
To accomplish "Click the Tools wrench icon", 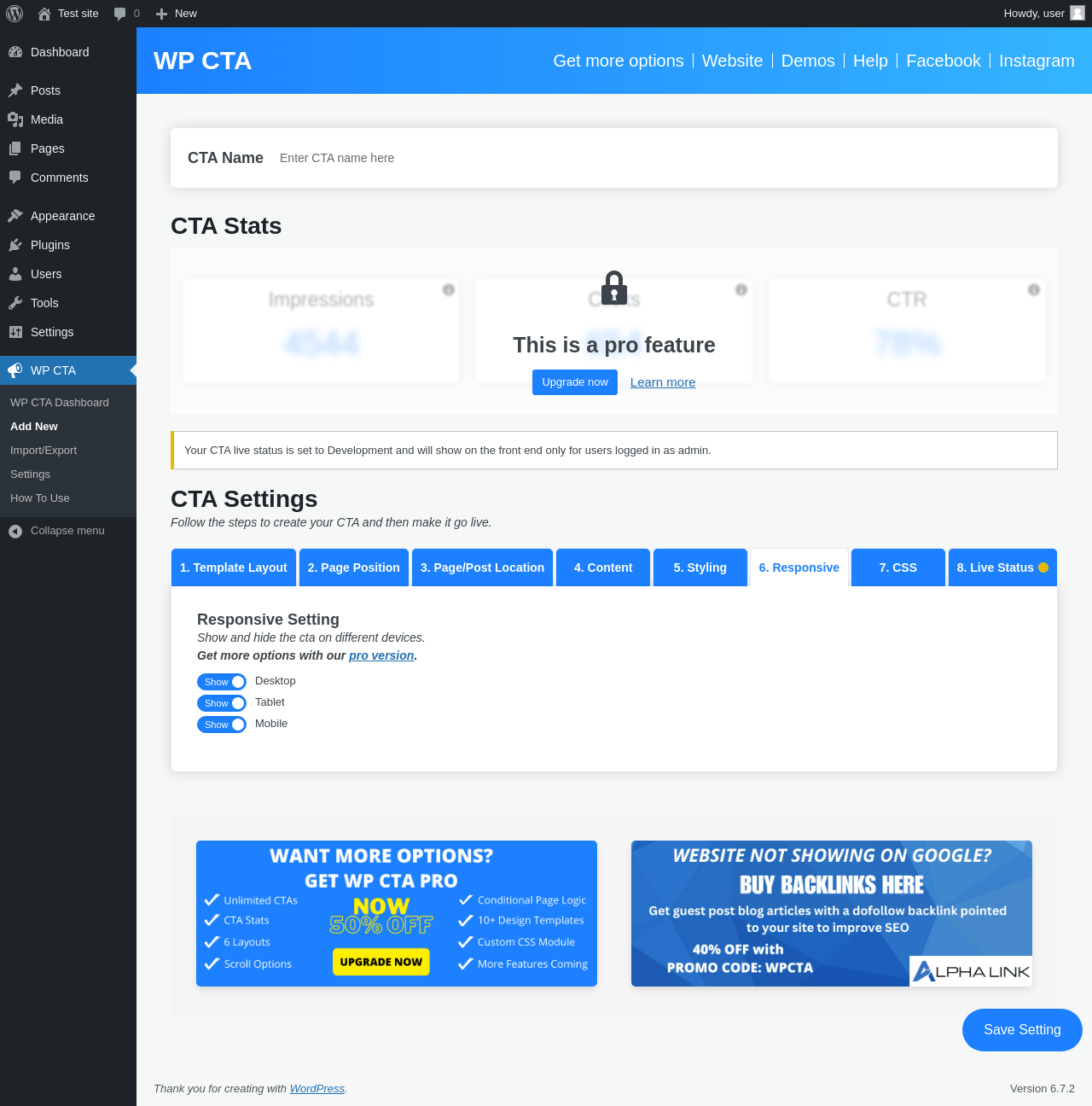I will coord(15,303).
